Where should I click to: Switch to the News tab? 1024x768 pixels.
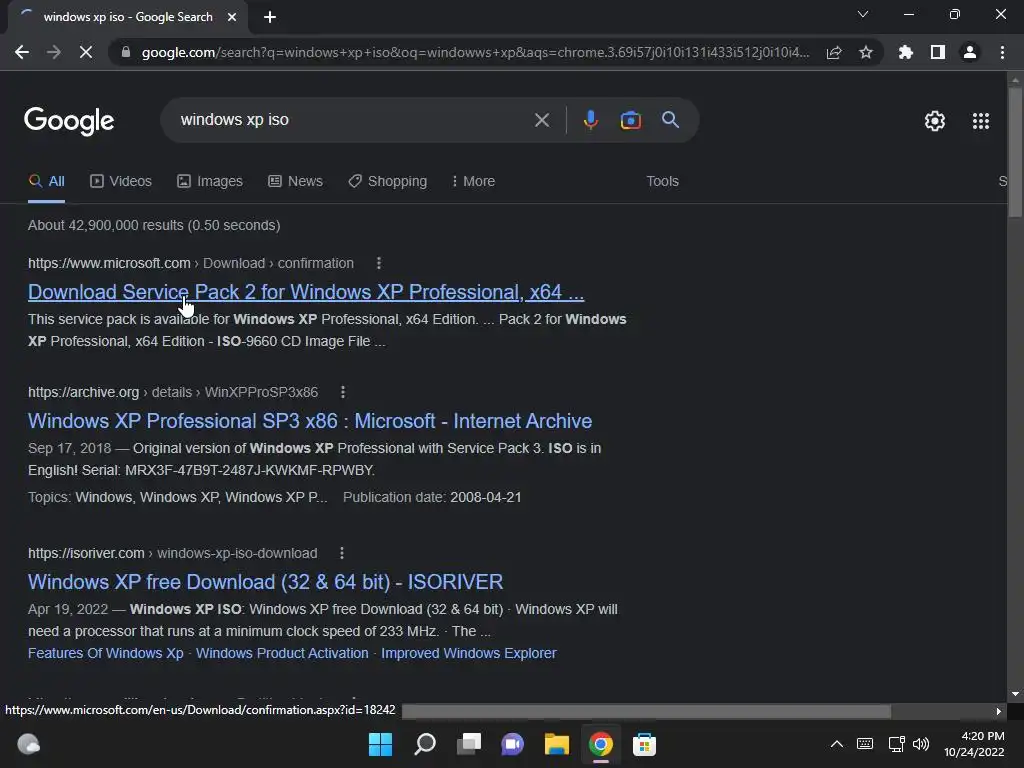tap(295, 182)
